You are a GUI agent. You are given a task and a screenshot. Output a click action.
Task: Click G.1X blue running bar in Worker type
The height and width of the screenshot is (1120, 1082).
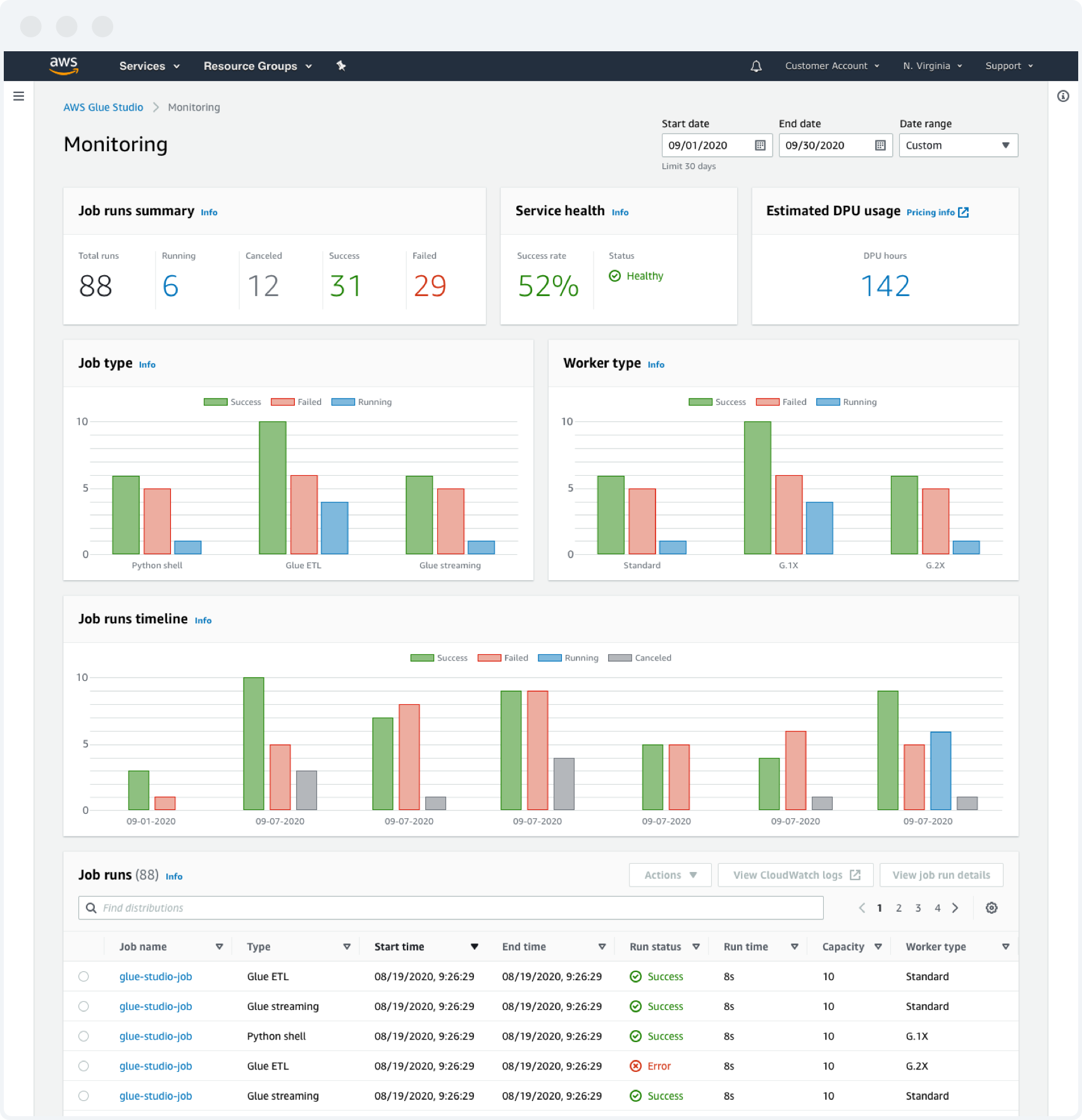click(x=819, y=528)
